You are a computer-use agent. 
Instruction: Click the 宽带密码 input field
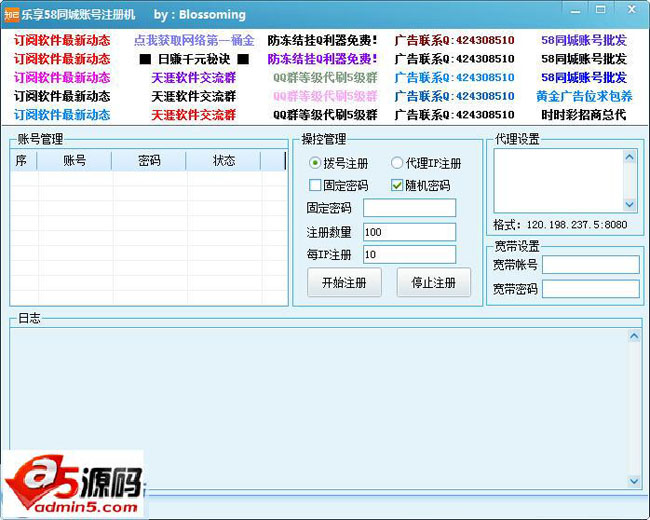pyautogui.click(x=591, y=289)
